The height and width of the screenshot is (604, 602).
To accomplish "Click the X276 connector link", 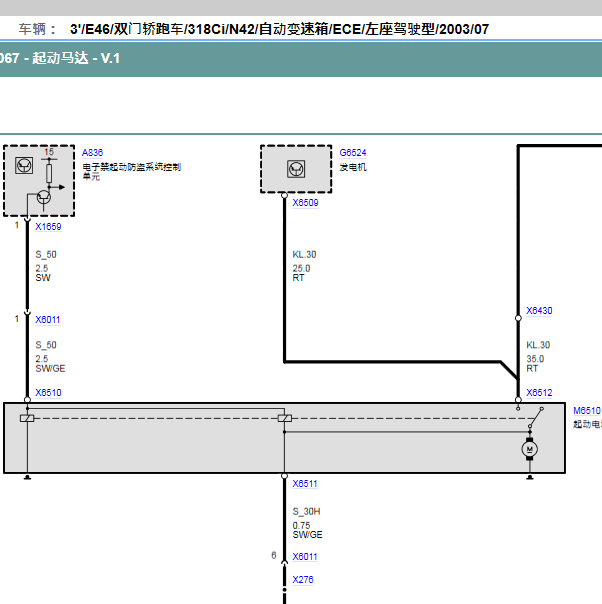I will point(302,579).
